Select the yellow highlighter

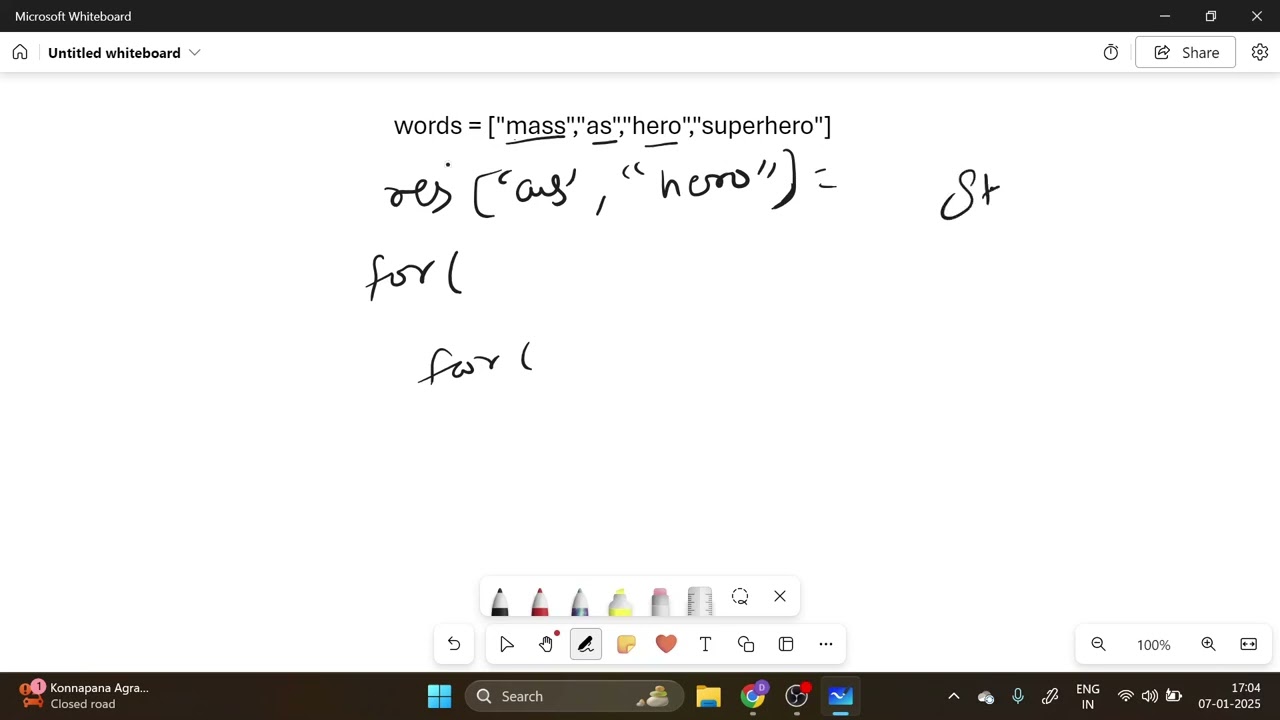[620, 600]
